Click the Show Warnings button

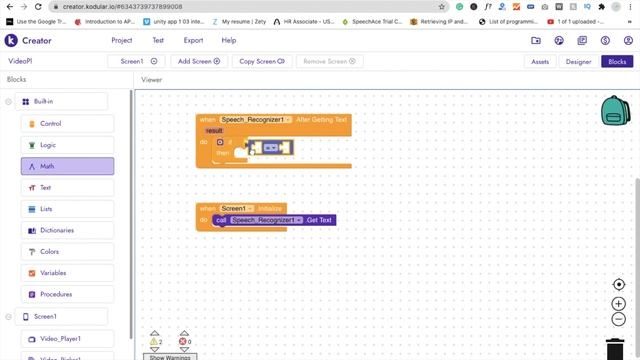tap(170, 357)
